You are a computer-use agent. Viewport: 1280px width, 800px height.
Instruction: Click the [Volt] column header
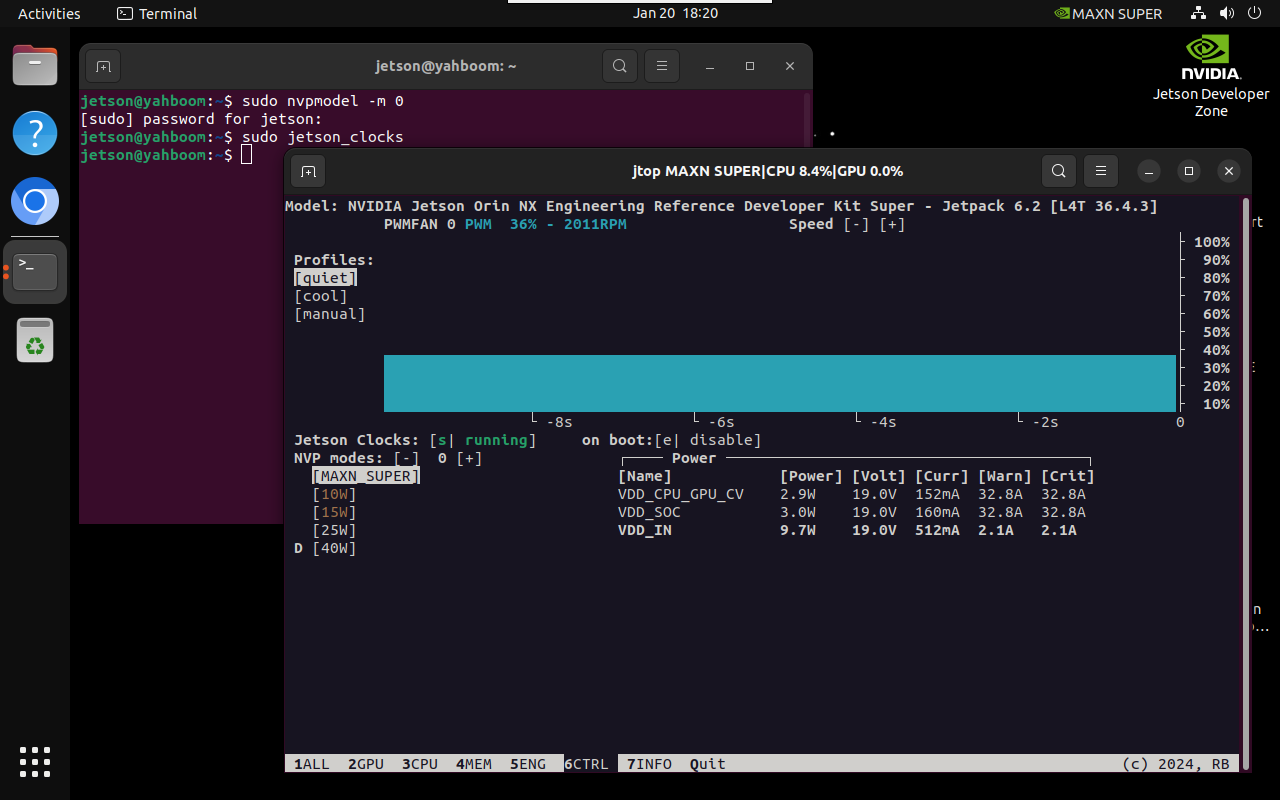pos(879,476)
